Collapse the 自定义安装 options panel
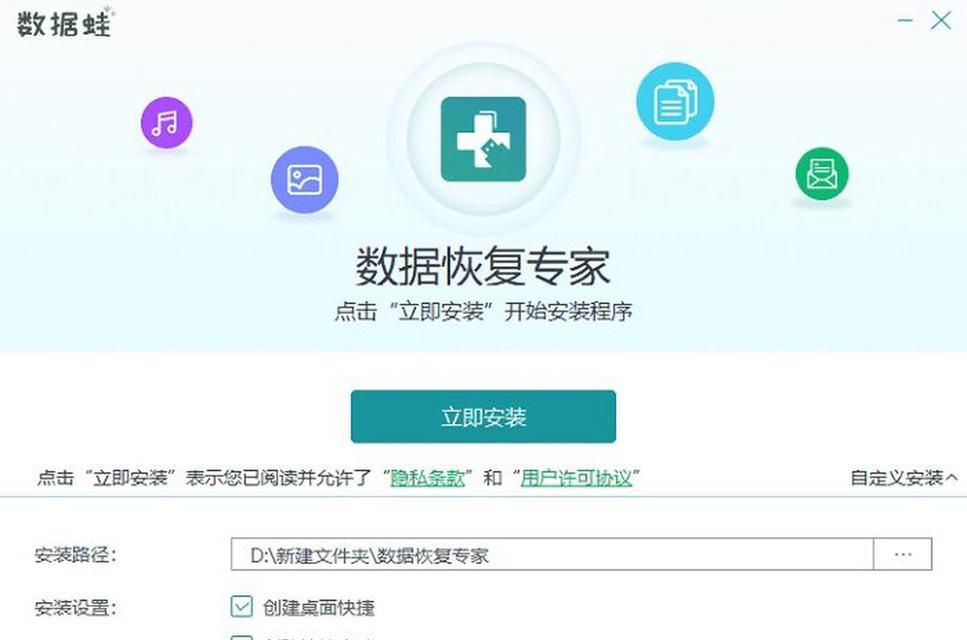Viewport: 967px width, 640px height. coord(904,478)
